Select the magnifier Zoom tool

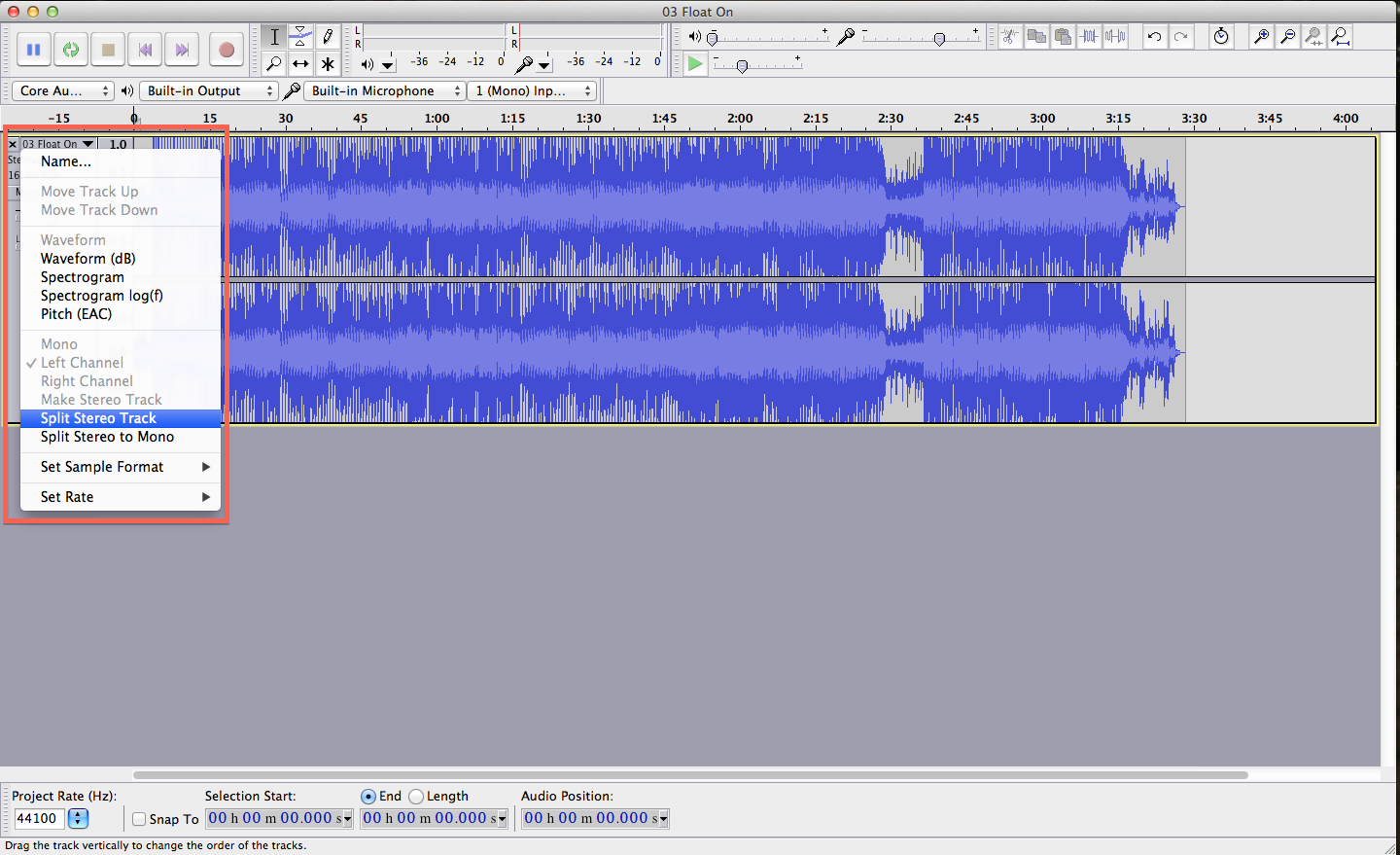pos(275,64)
